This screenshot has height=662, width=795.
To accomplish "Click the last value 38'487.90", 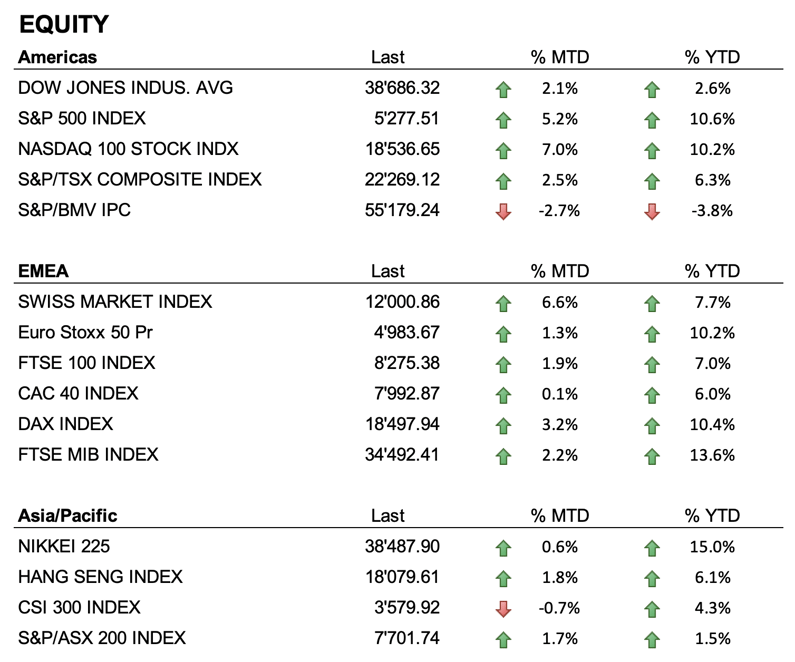I will click(402, 546).
